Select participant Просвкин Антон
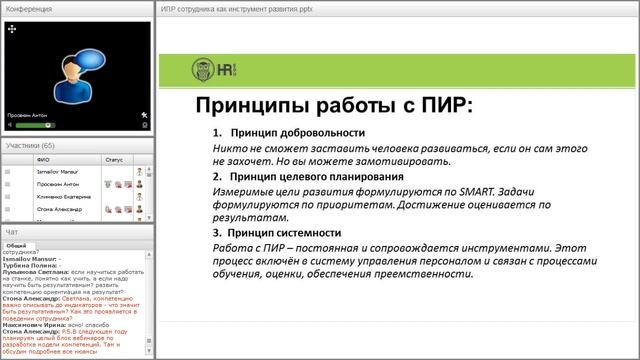This screenshot has width=640, height=360. [58, 184]
